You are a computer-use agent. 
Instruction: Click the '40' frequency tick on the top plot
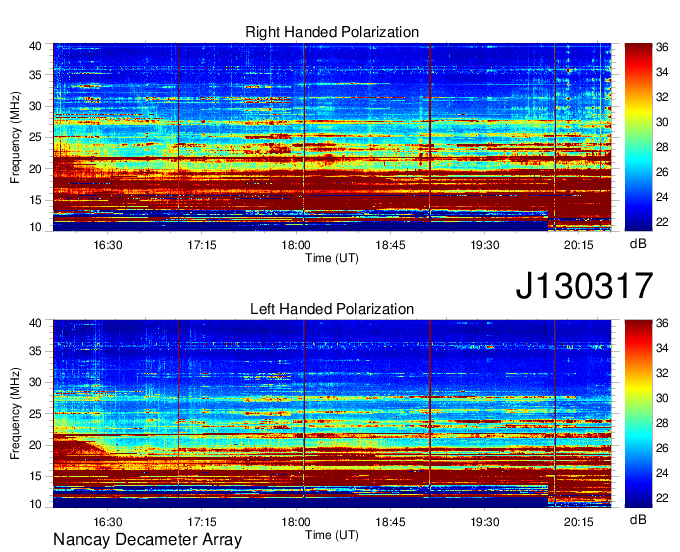coord(35,46)
